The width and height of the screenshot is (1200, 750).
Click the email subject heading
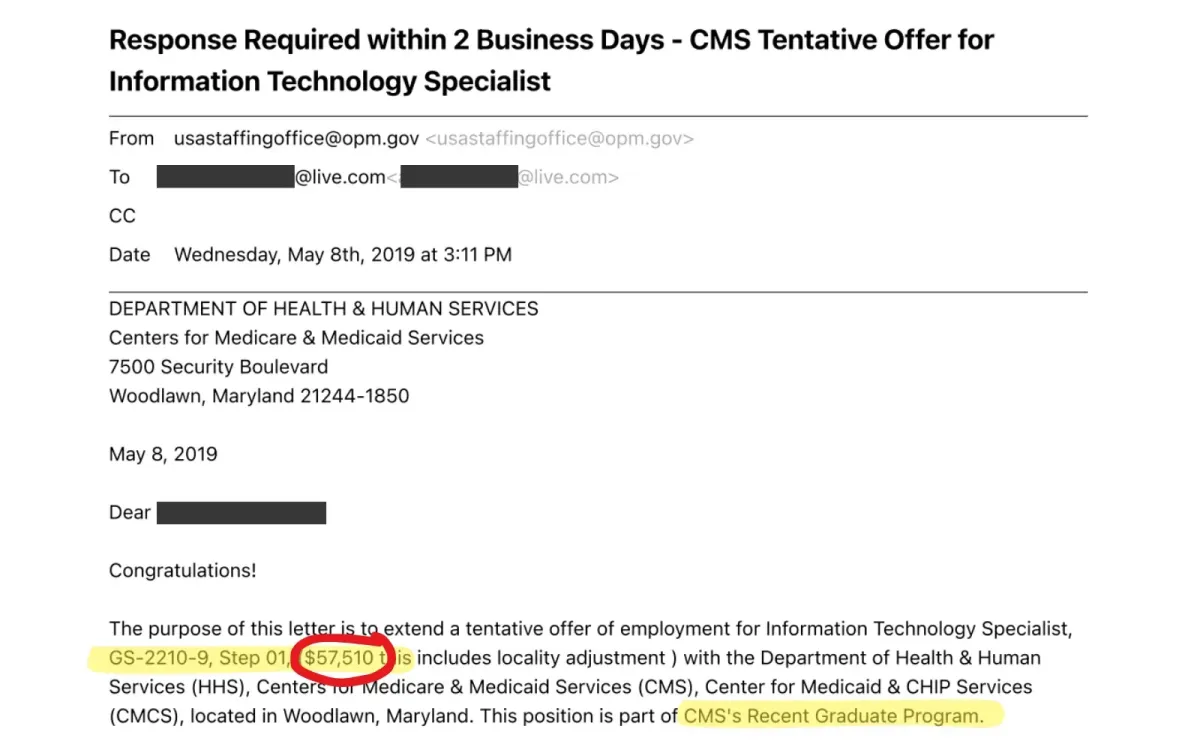pos(551,60)
